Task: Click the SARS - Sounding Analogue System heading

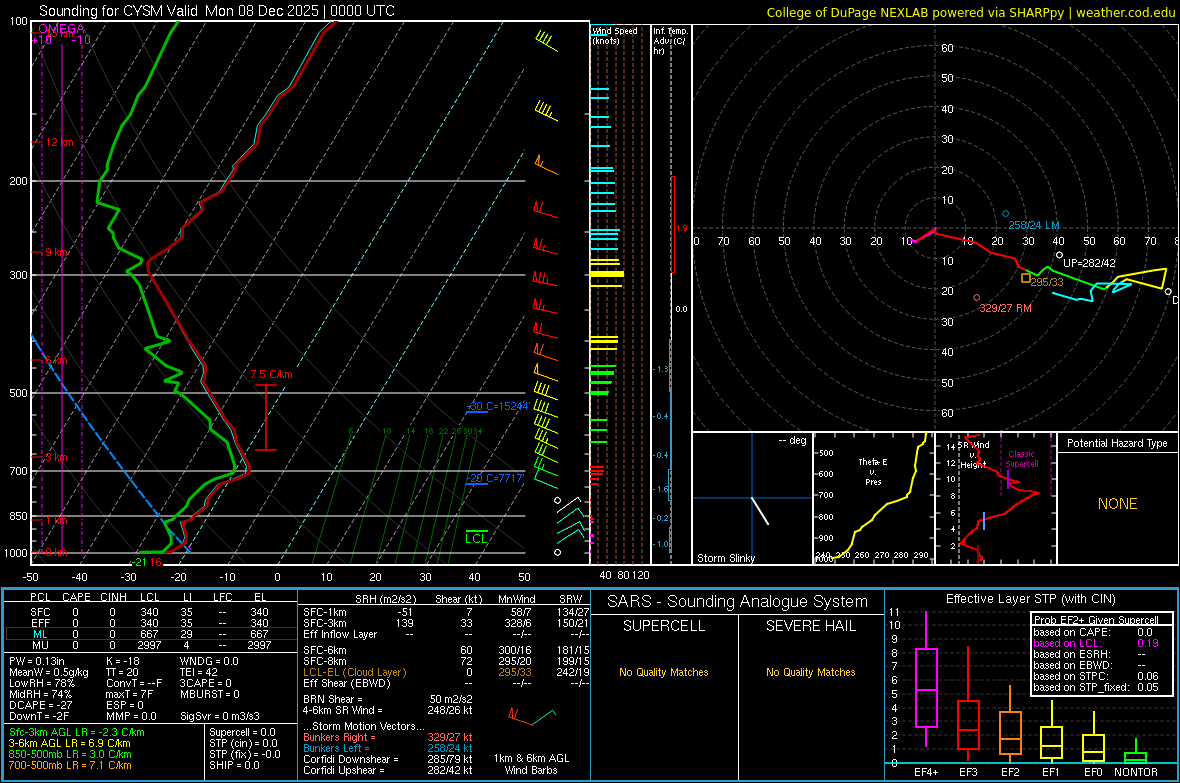Action: pyautogui.click(x=737, y=602)
